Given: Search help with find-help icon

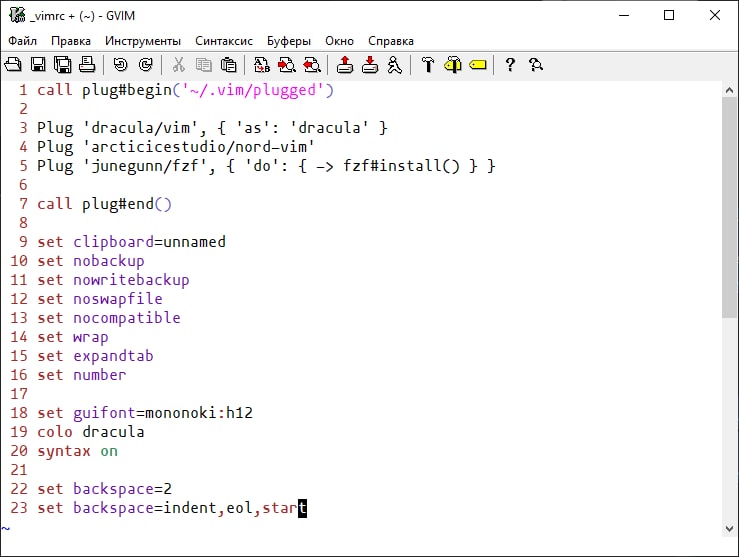Looking at the screenshot, I should [x=535, y=65].
